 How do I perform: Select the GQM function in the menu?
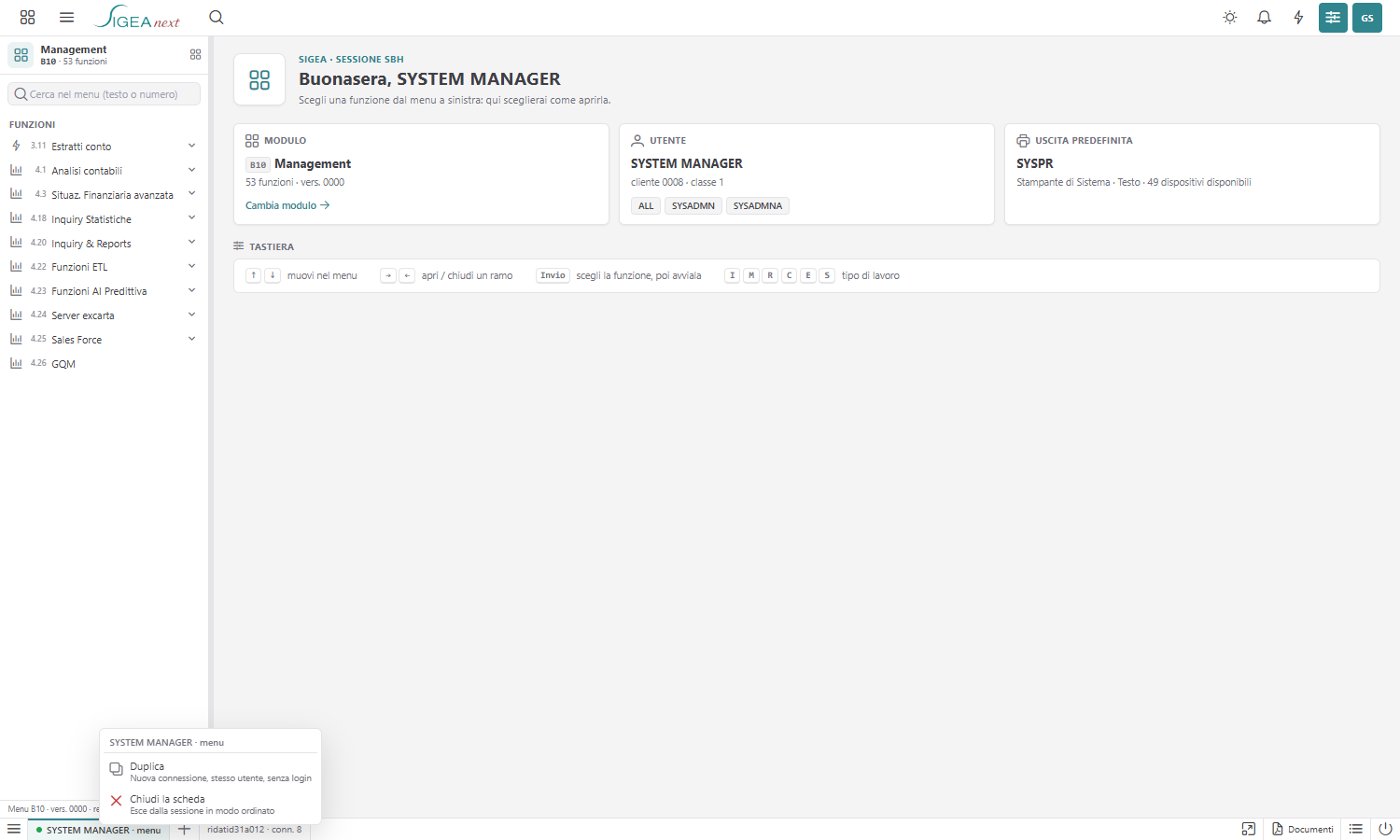[x=104, y=364]
